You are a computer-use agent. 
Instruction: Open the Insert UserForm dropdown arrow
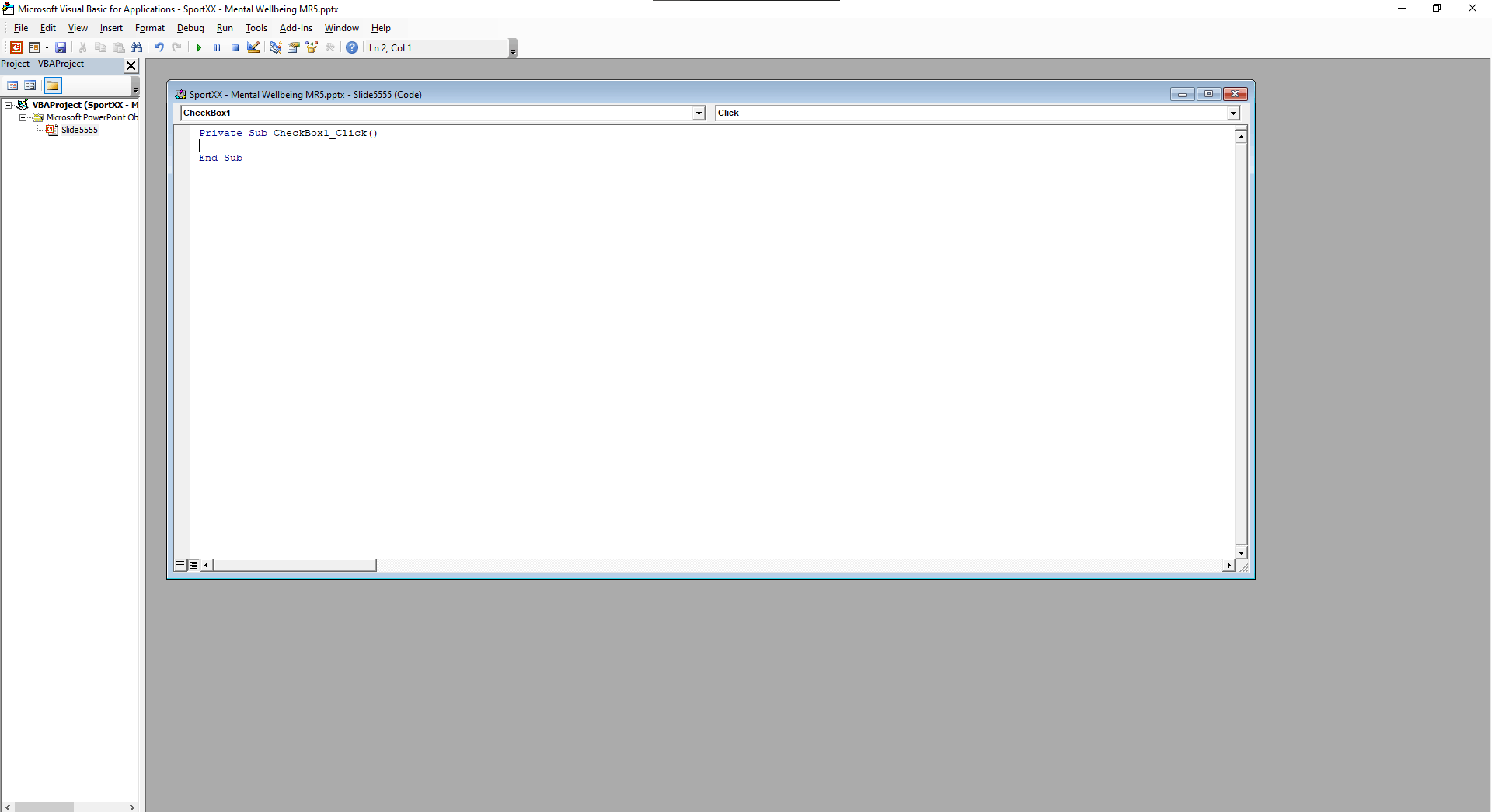click(x=47, y=47)
